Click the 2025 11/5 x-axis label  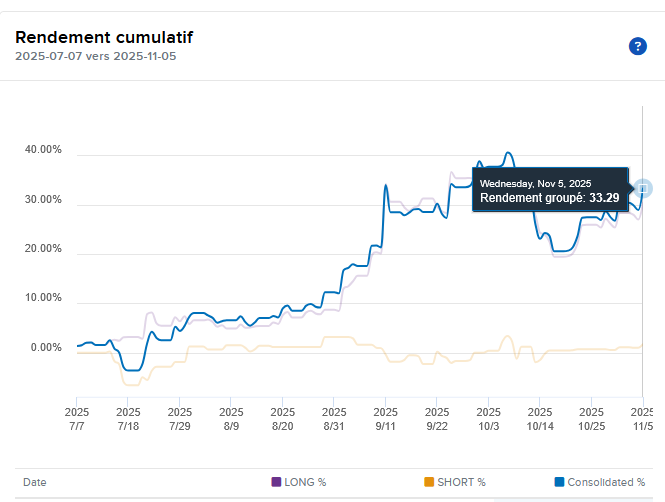pos(642,418)
